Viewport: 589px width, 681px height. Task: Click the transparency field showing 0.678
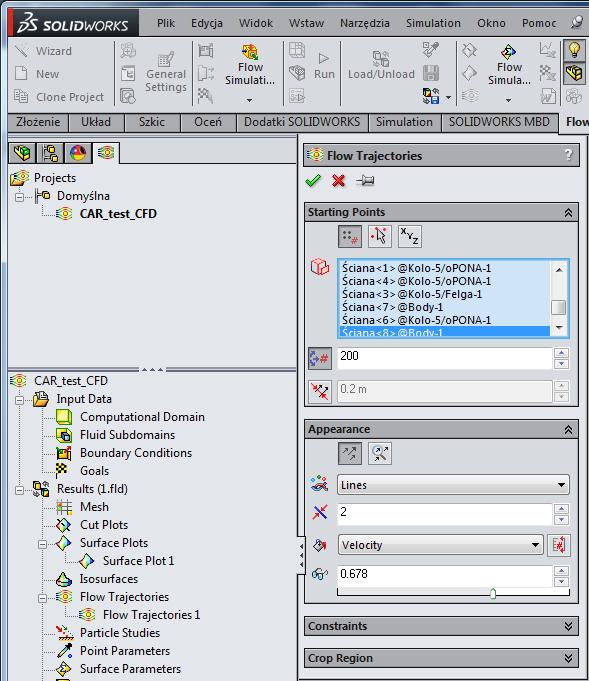(444, 576)
